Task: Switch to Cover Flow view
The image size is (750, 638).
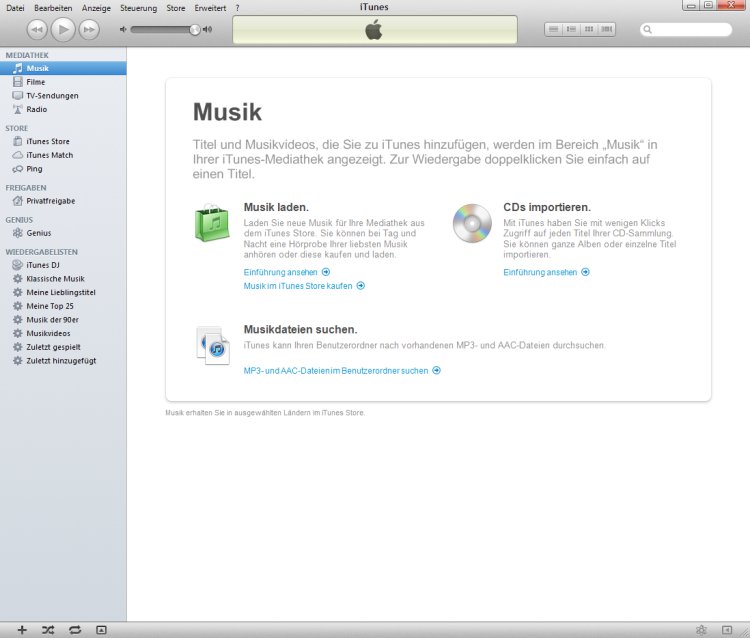Action: click(x=607, y=30)
